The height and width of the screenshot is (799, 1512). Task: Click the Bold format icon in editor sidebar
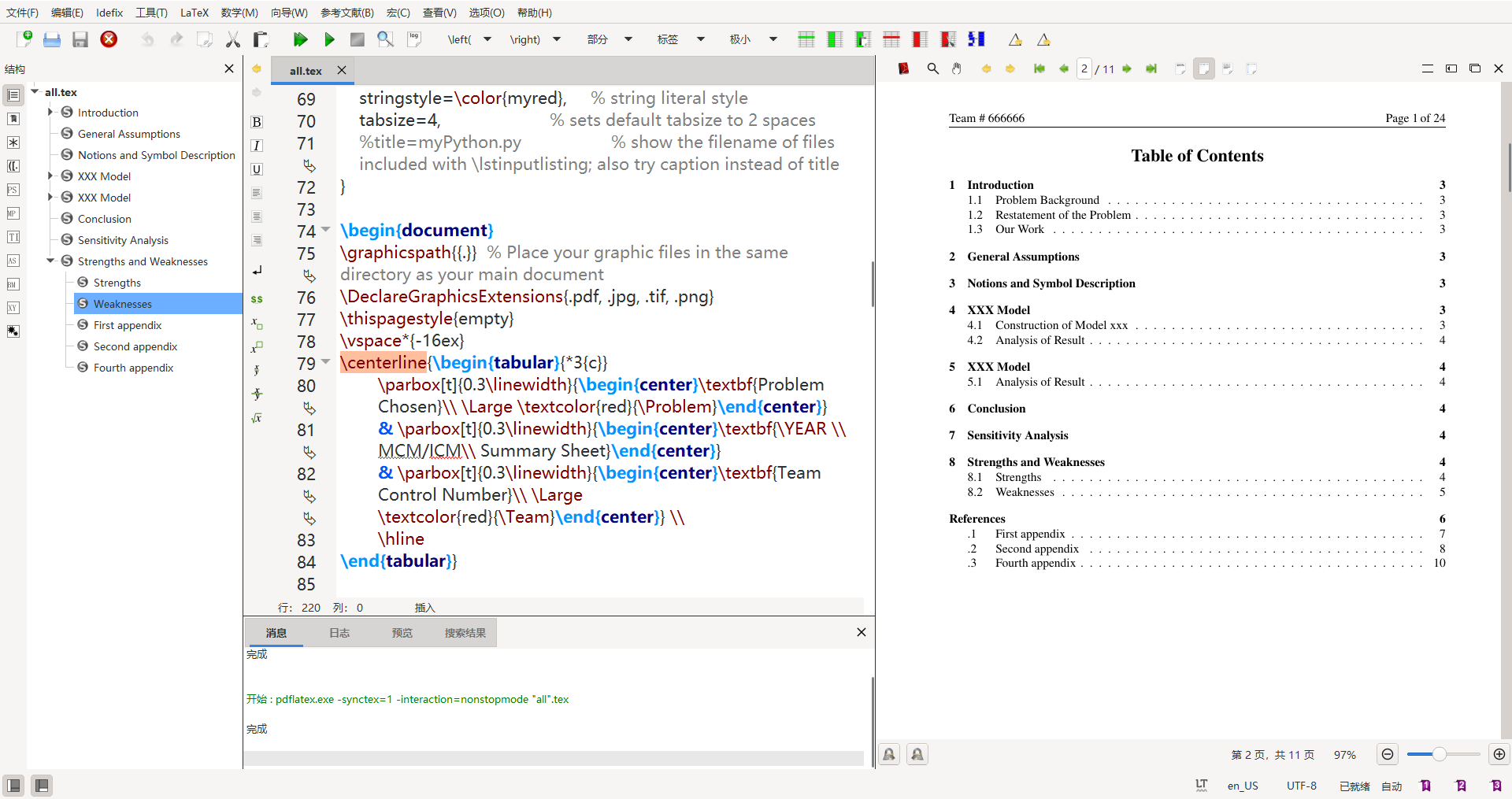(257, 122)
